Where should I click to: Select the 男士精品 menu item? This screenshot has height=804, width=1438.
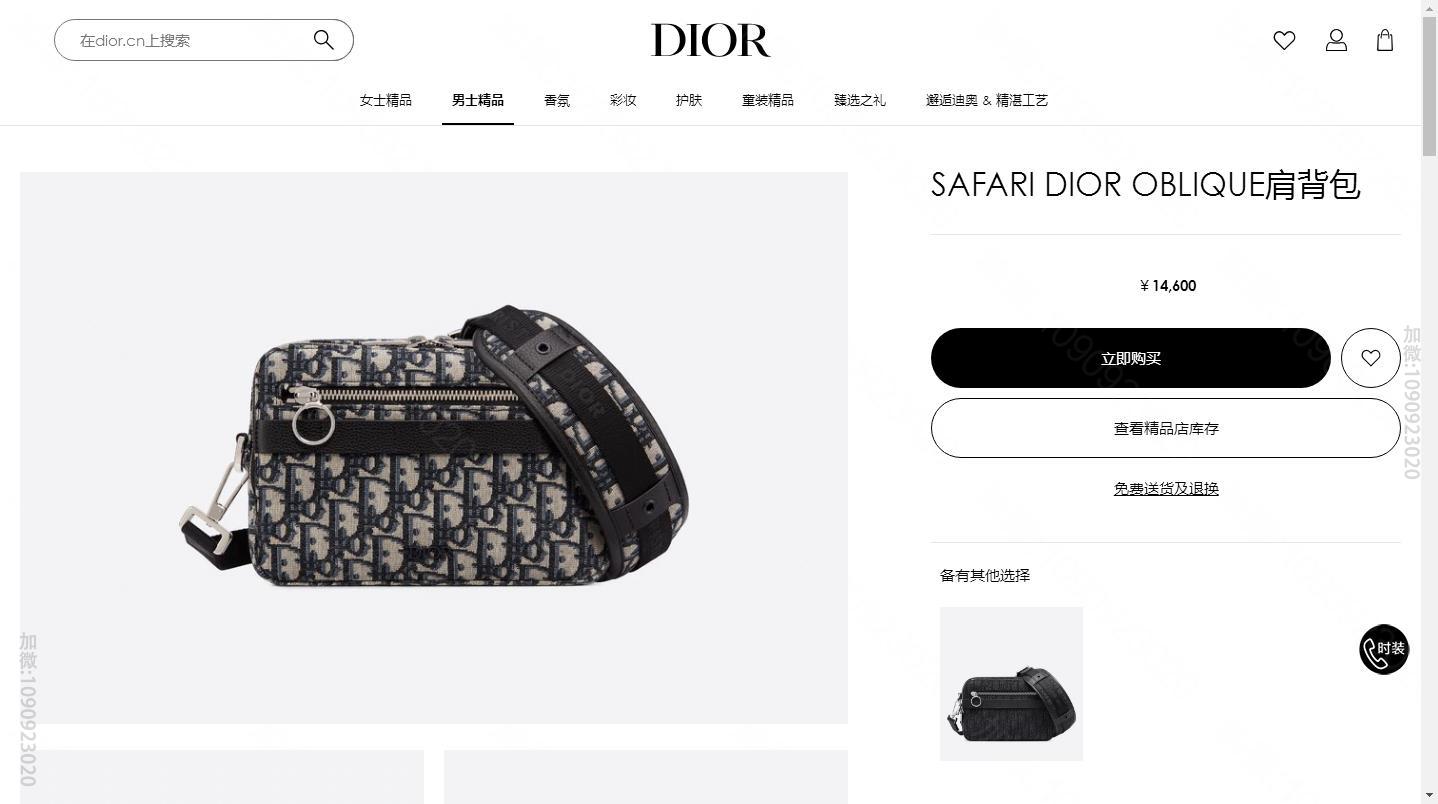478,100
